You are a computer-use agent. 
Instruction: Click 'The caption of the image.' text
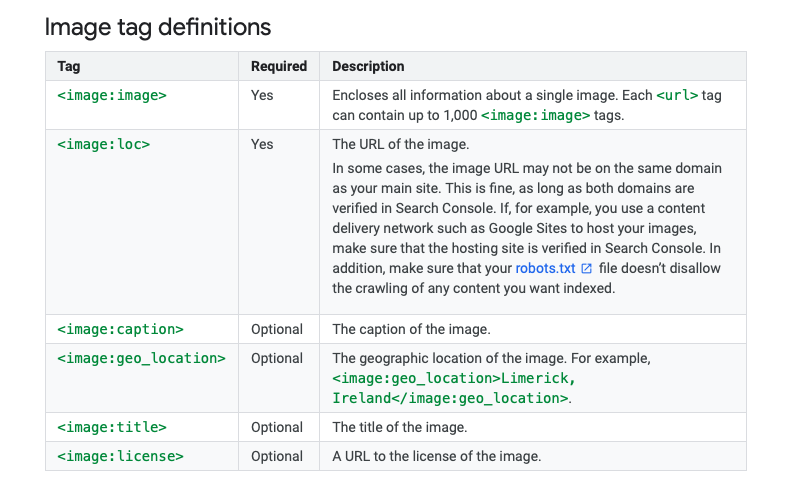tap(411, 329)
